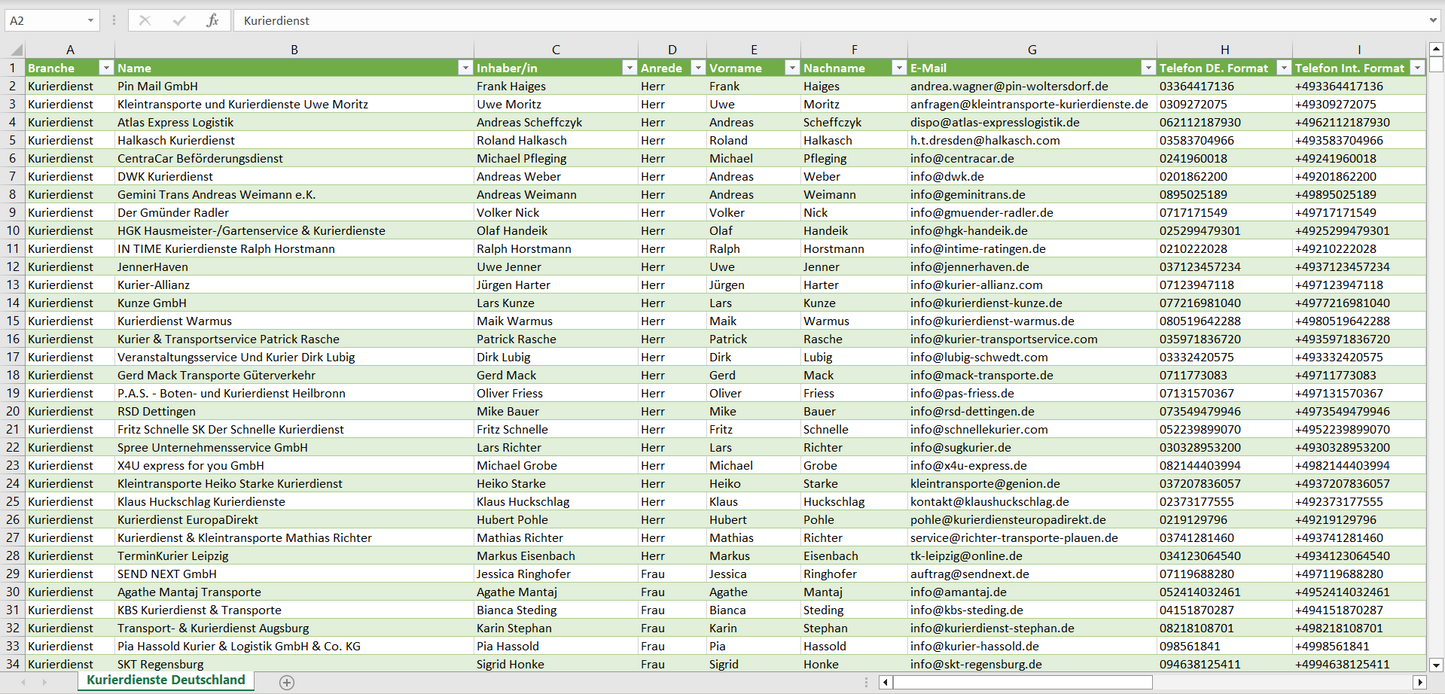1445x694 pixels.
Task: Click the Select All corner triangle
Action: 16,50
